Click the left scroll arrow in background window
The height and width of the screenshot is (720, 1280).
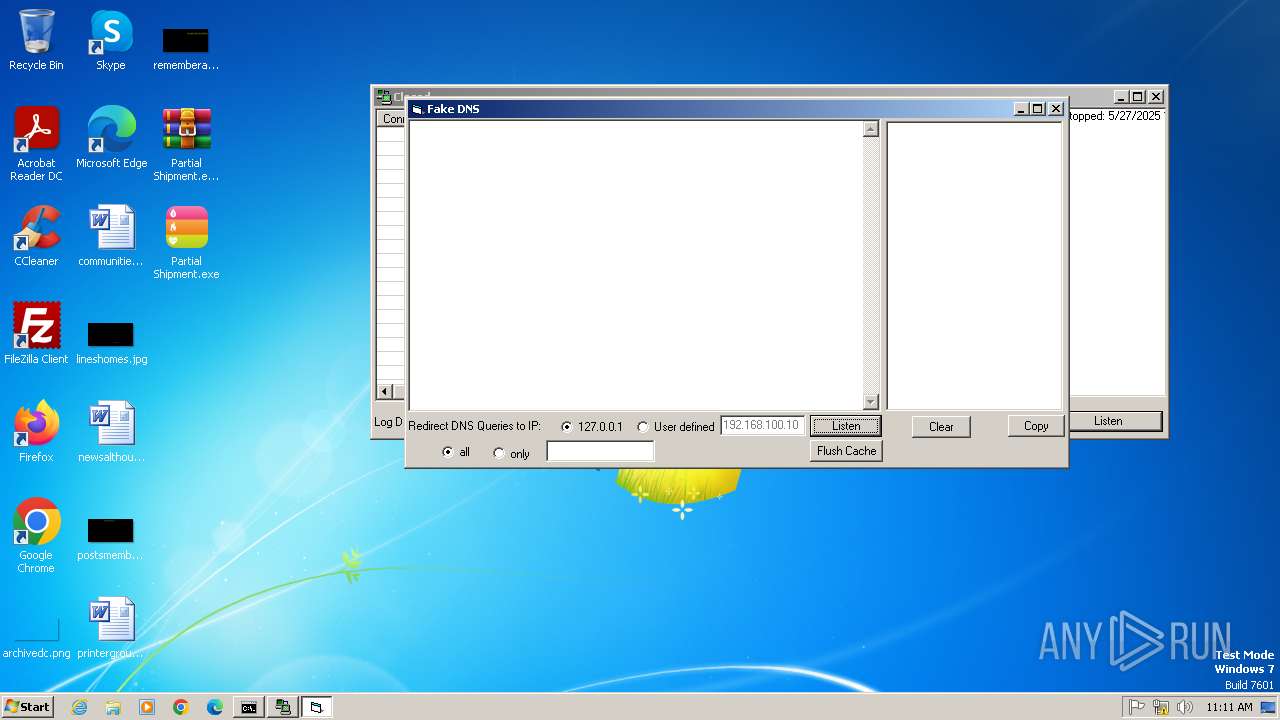point(385,392)
